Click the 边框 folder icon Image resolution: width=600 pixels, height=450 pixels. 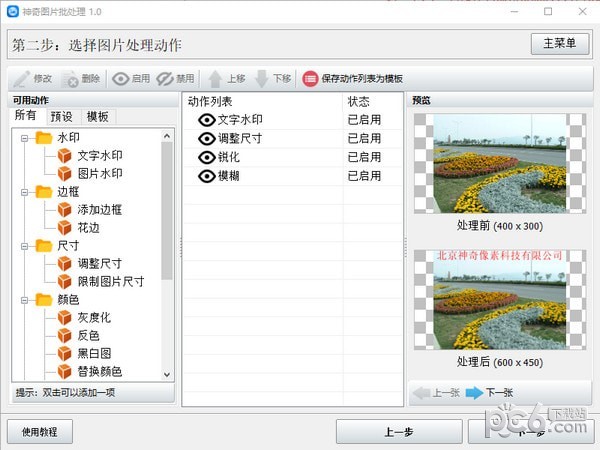point(44,191)
